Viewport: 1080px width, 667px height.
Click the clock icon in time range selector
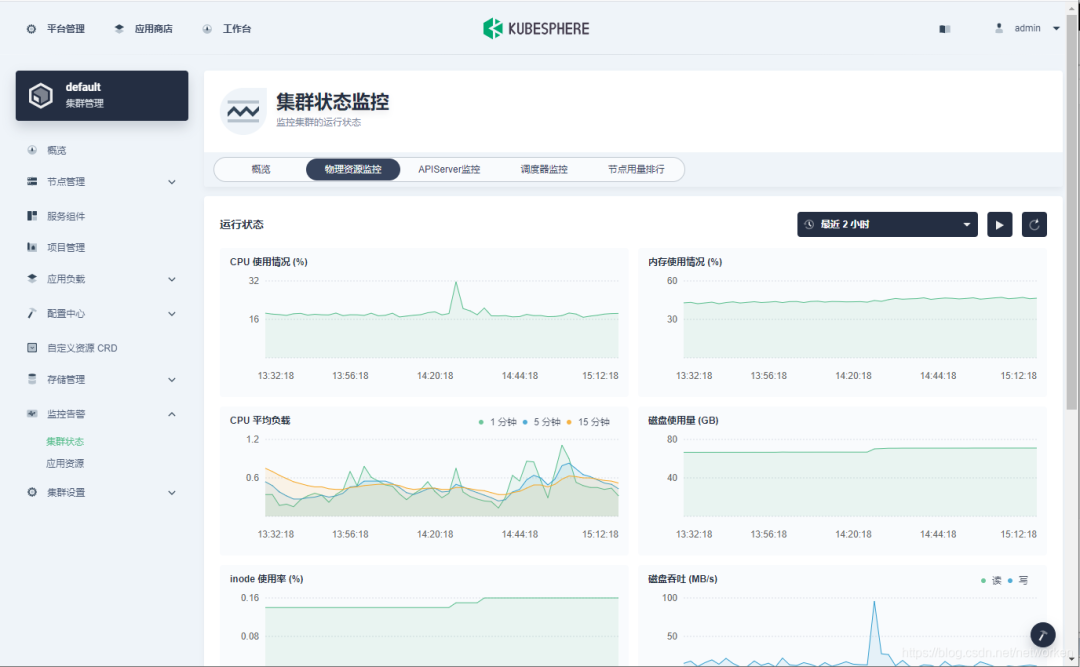(809, 224)
